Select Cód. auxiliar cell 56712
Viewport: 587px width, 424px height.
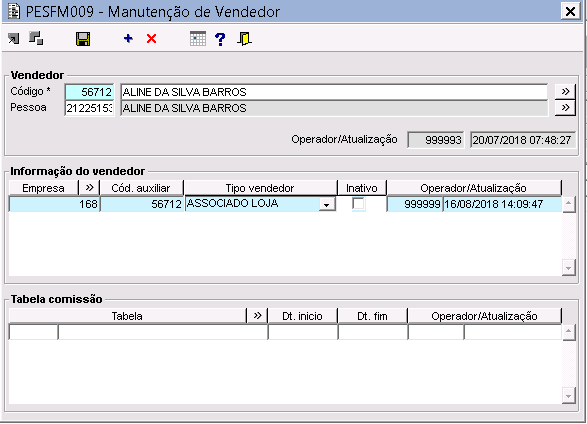click(142, 204)
